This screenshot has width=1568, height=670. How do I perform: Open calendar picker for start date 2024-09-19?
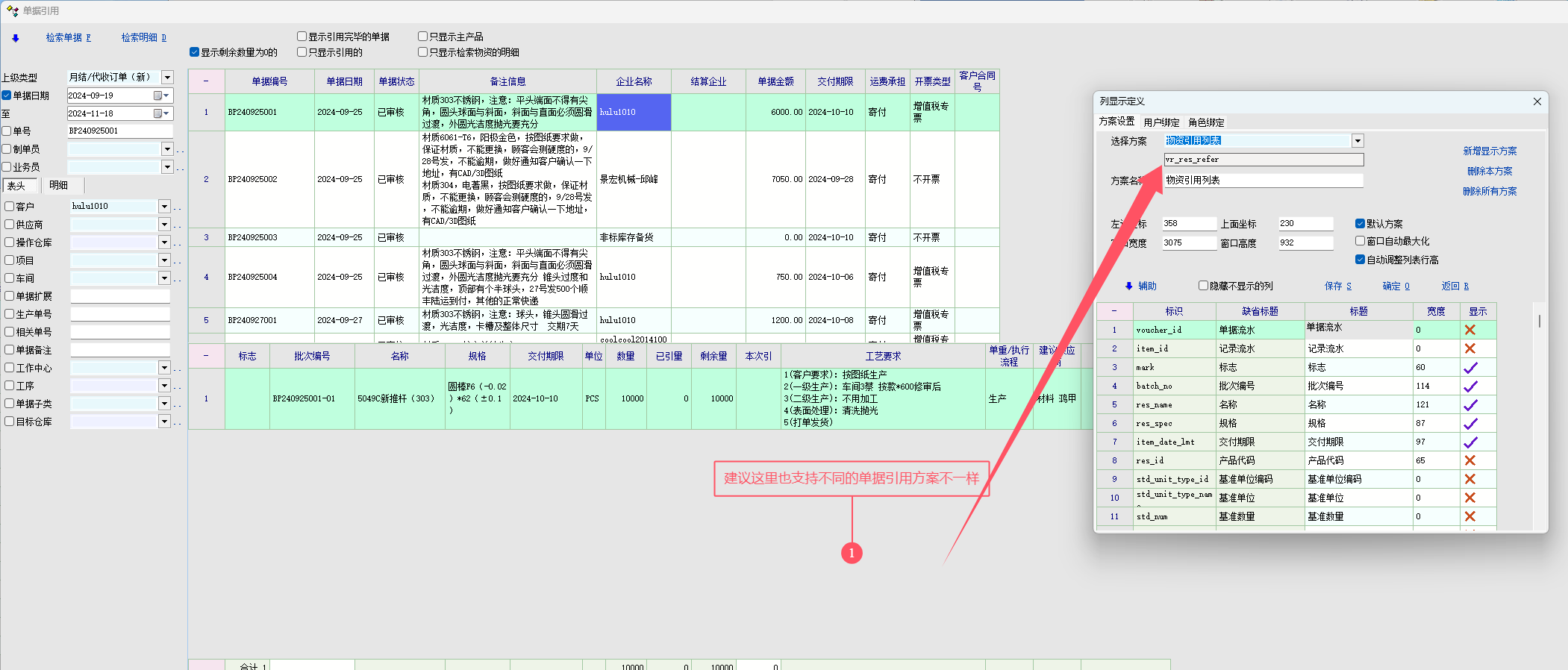pos(158,96)
